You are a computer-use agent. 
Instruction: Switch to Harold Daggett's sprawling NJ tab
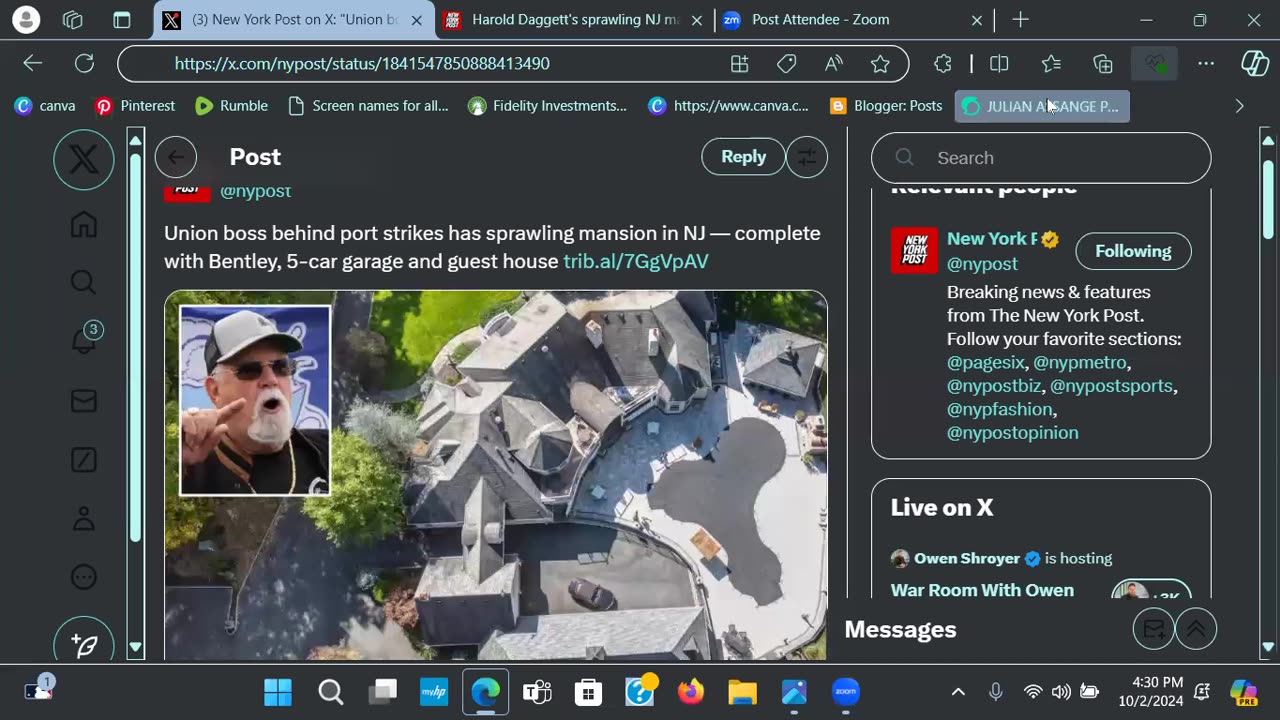575,20
